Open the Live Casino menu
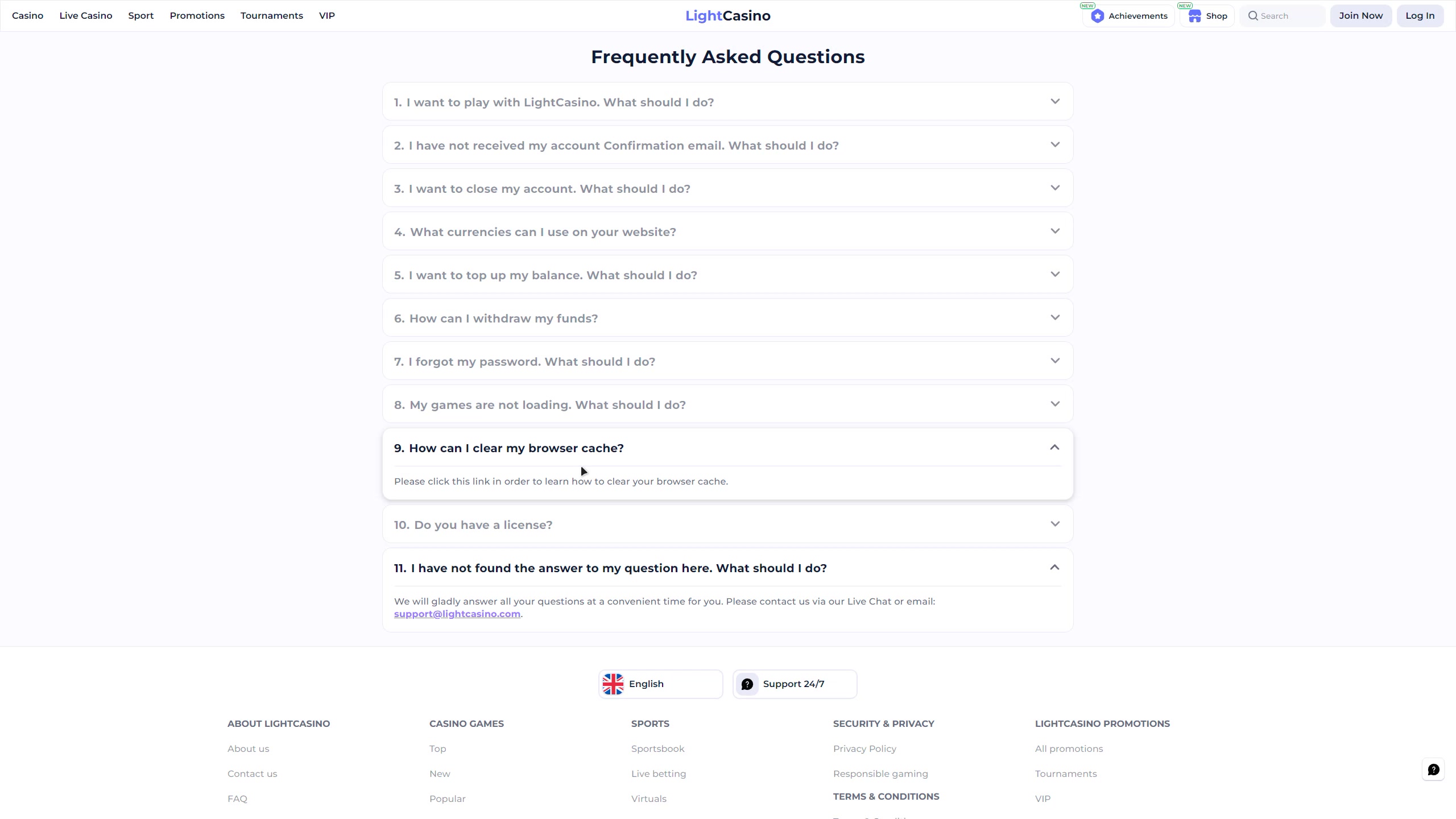 point(86,16)
